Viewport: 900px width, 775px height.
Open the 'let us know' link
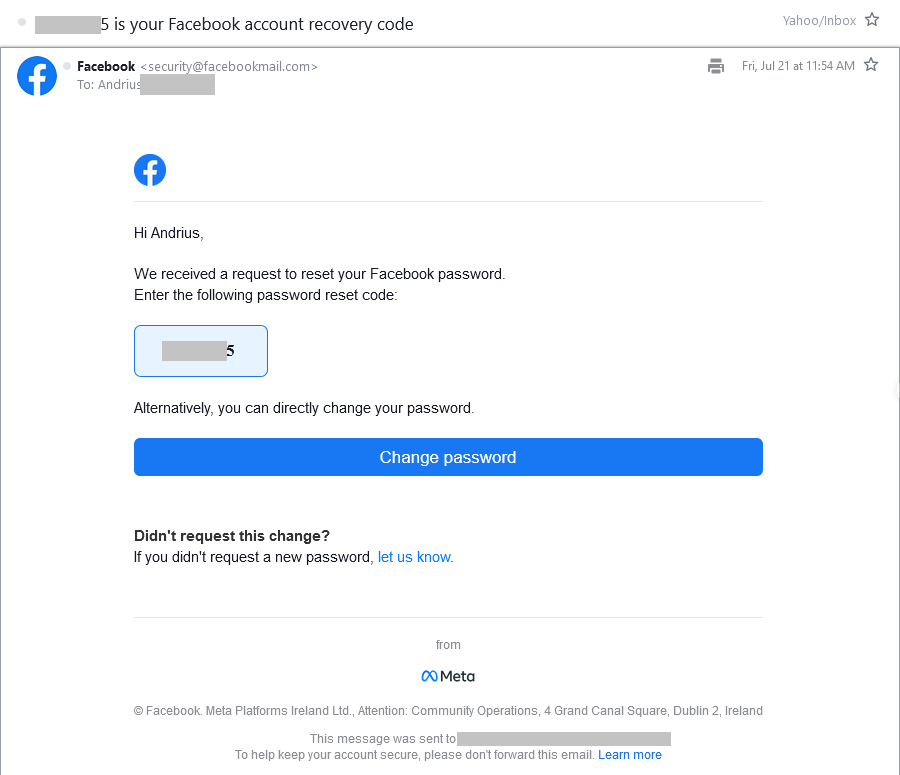[414, 557]
